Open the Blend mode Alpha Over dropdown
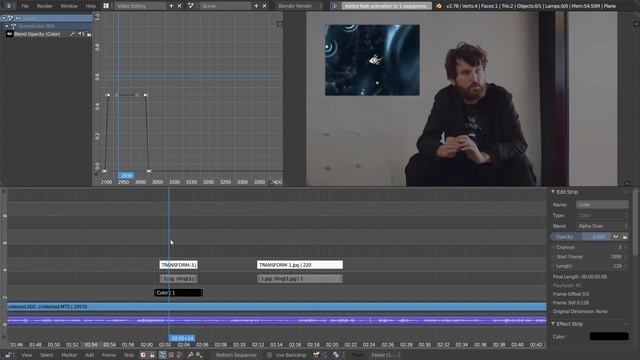This screenshot has width=640, height=360. click(602, 226)
